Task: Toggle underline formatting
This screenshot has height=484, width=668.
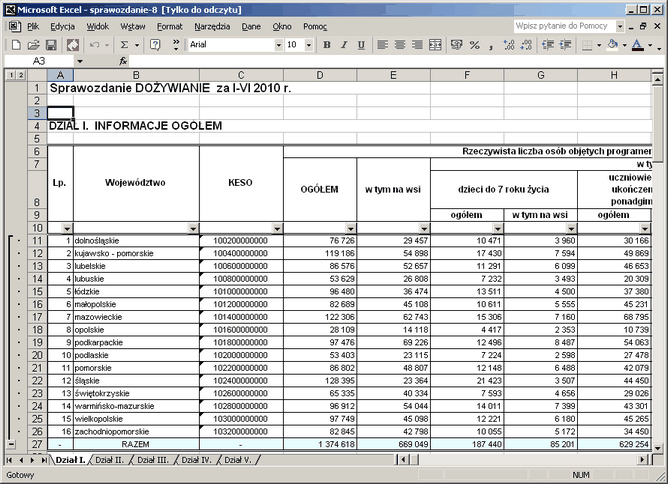Action: click(x=359, y=45)
